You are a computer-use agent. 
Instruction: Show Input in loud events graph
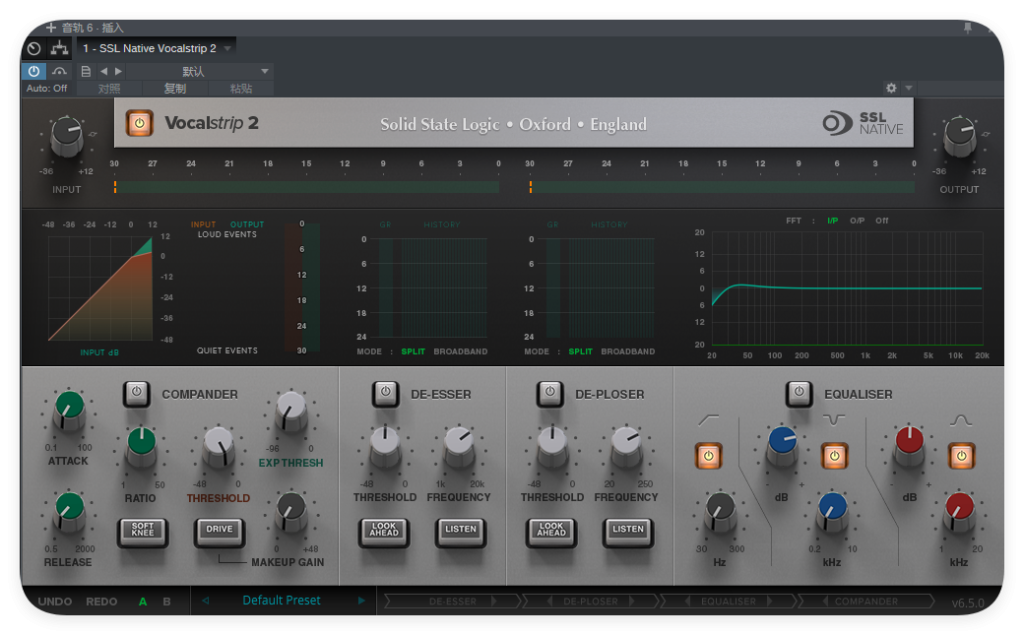(203, 224)
